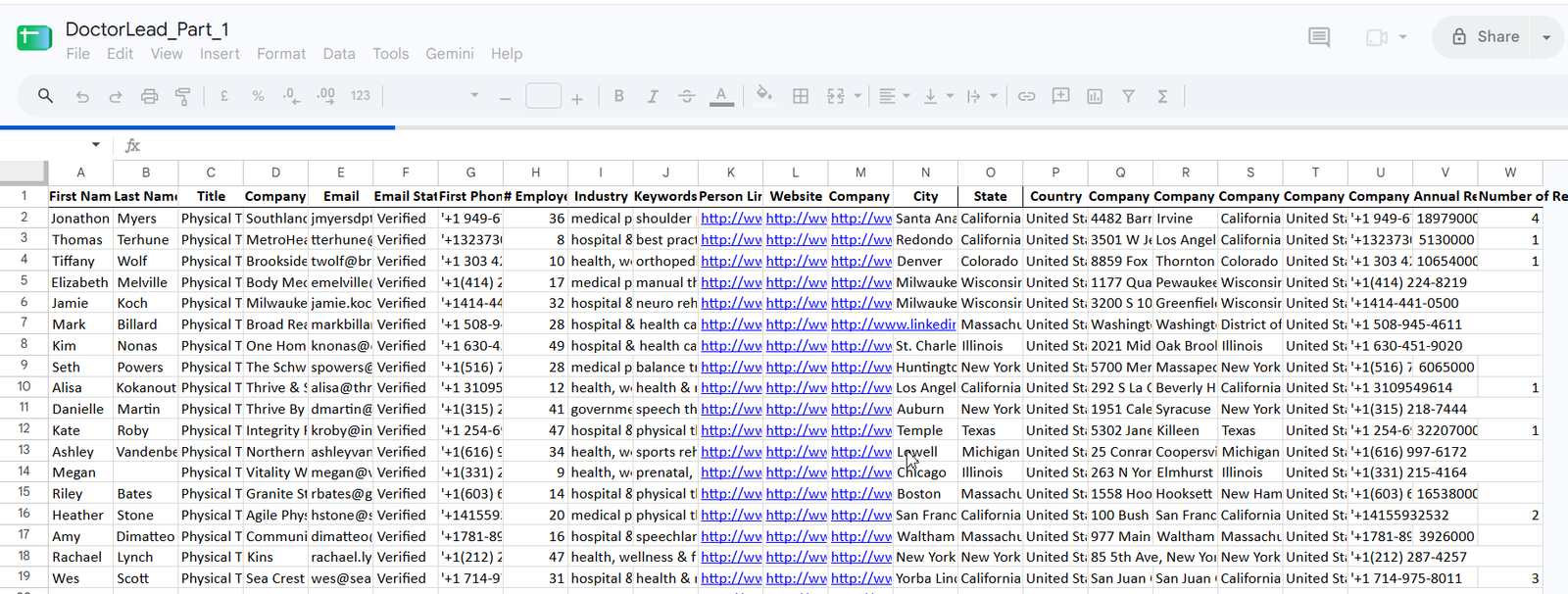Click the cell containing Vandenbe
1568x594 pixels.
point(146,452)
